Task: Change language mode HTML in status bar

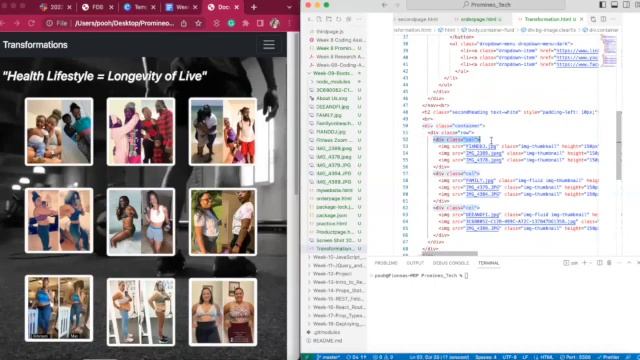Action: coord(544,357)
